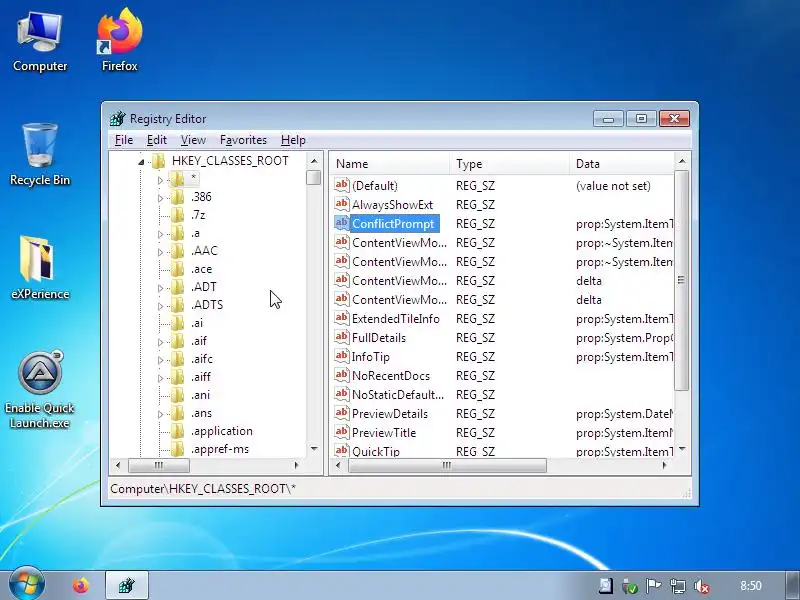This screenshot has width=800, height=600.
Task: Open the Edit menu
Action: [x=157, y=140]
